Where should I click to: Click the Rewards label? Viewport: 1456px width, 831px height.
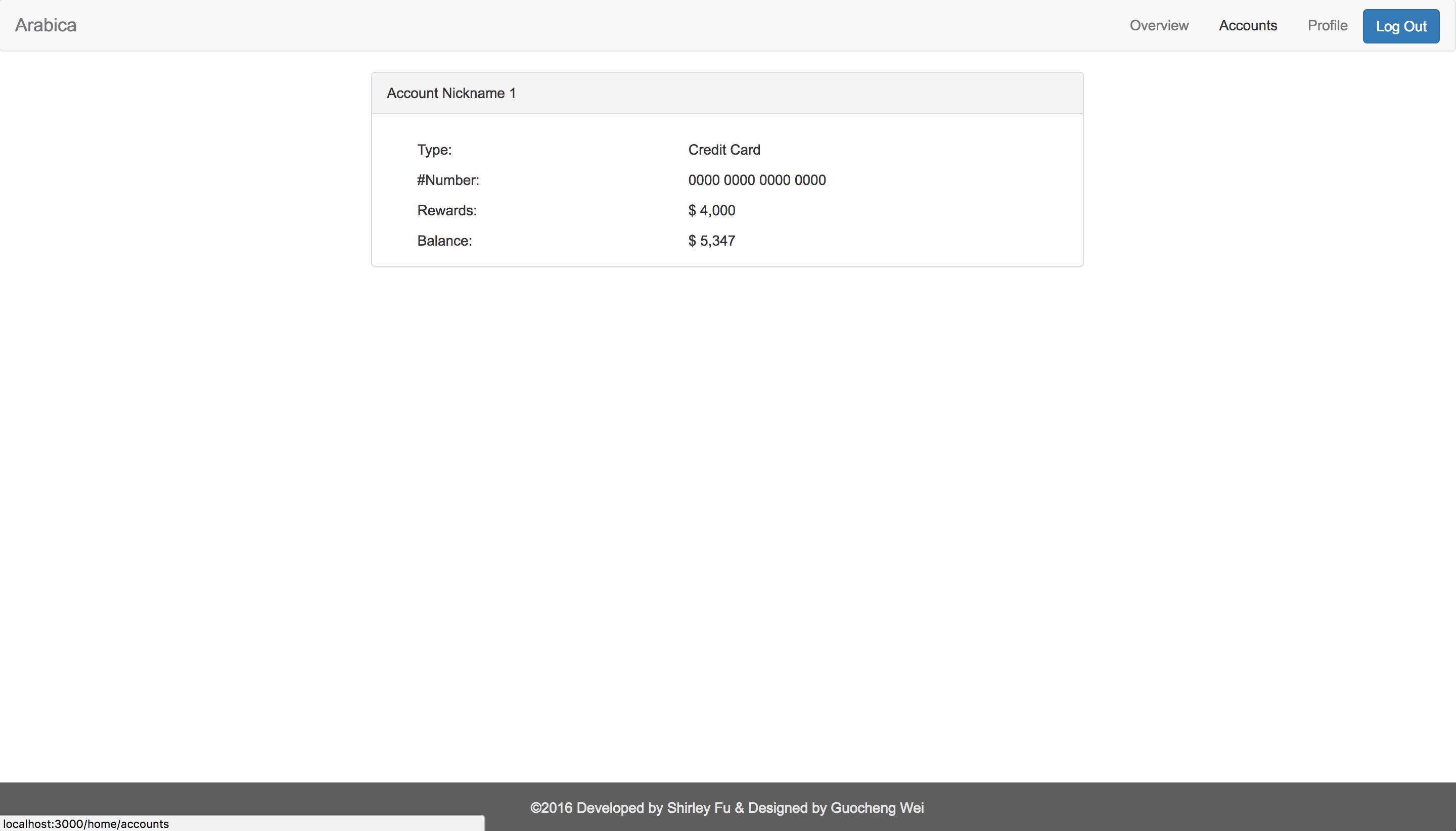click(x=446, y=211)
